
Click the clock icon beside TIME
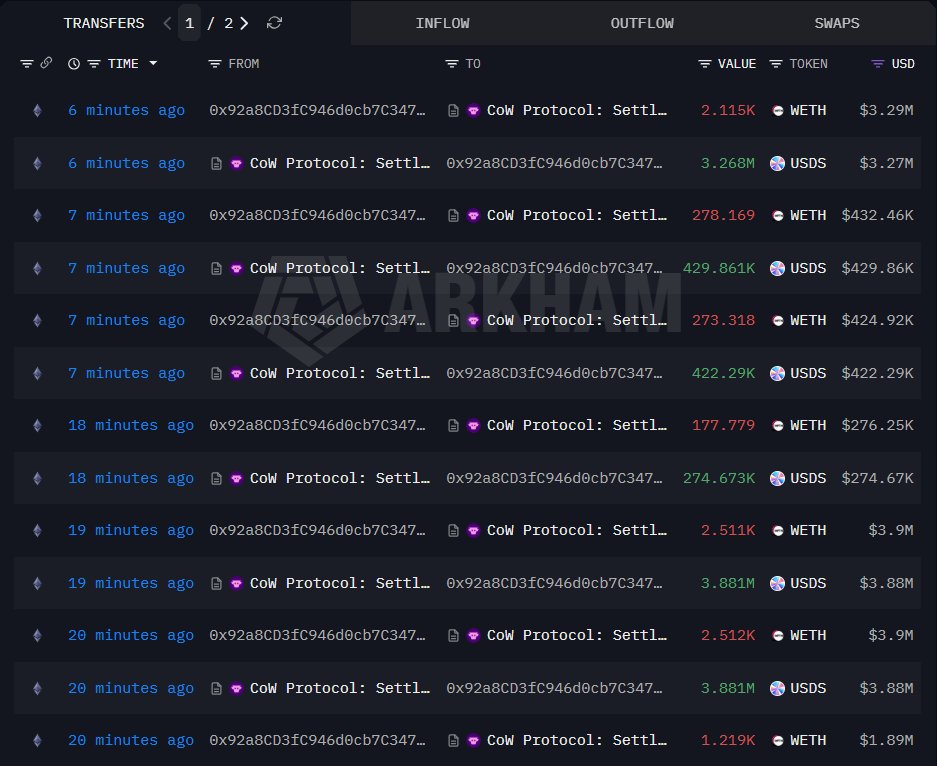coord(74,63)
